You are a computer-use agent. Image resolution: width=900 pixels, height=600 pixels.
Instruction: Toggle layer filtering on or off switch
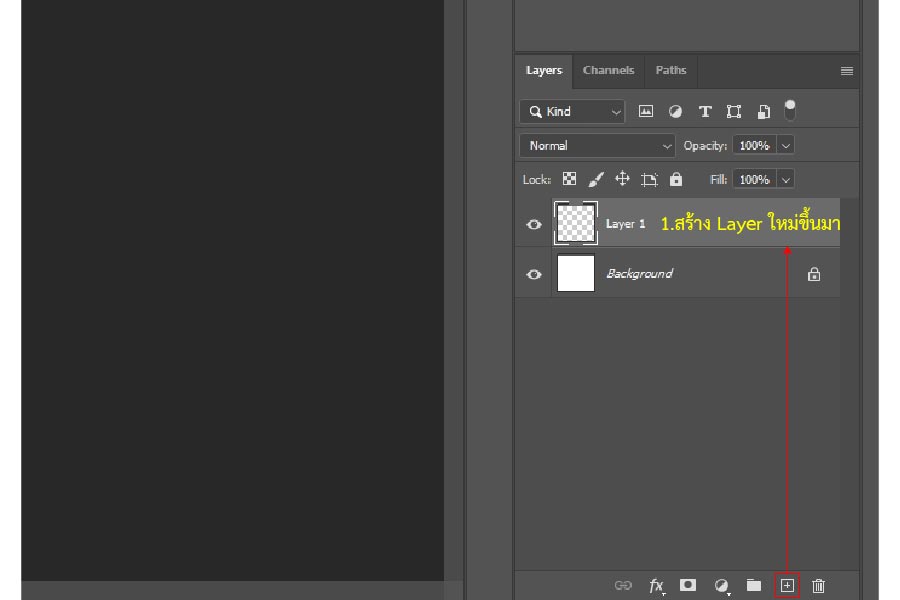[x=790, y=110]
